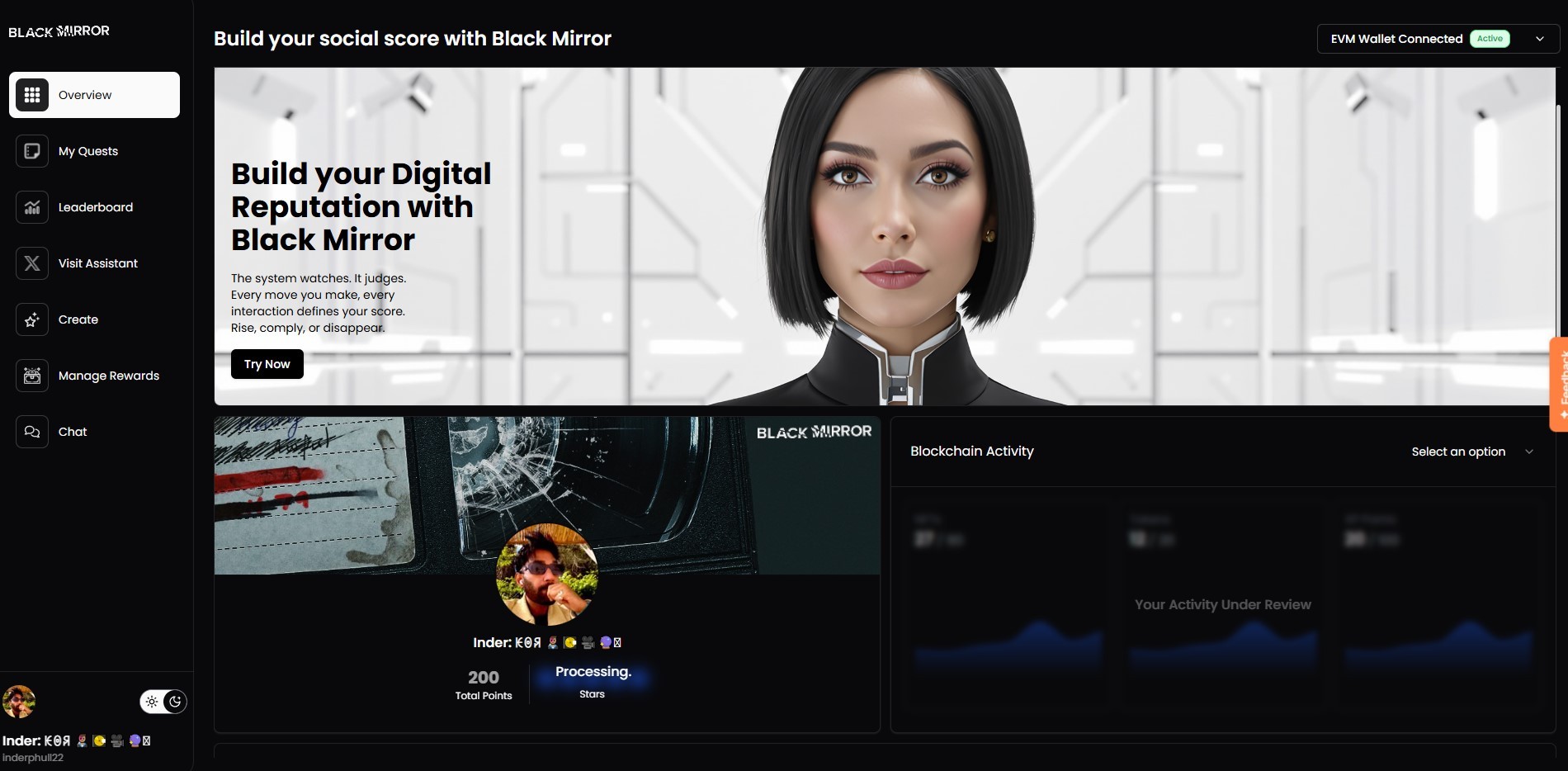Click the inderphull22 username
Screen dimensions: 1568x771
click(33, 758)
